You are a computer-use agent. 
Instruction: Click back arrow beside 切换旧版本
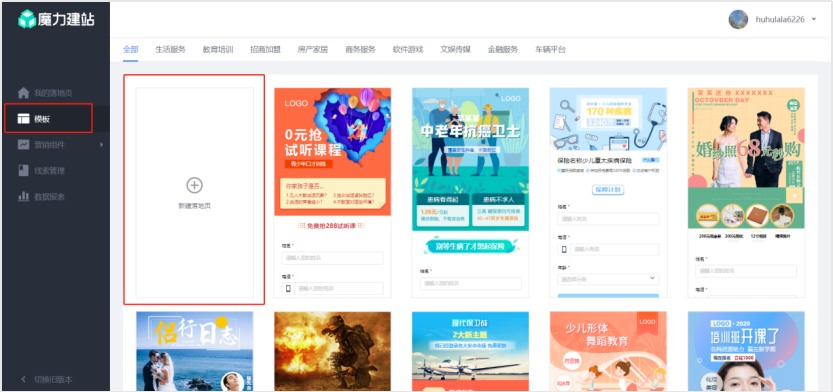click(x=23, y=380)
